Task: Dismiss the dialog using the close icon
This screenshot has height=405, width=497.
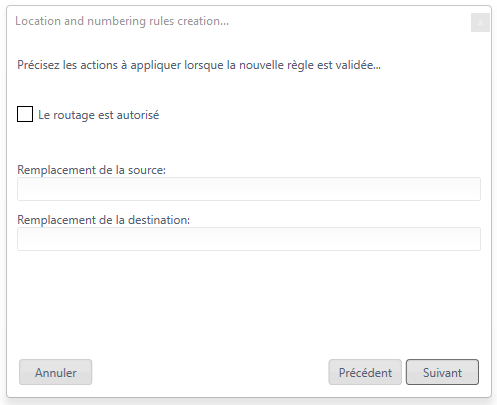Action: [480, 23]
